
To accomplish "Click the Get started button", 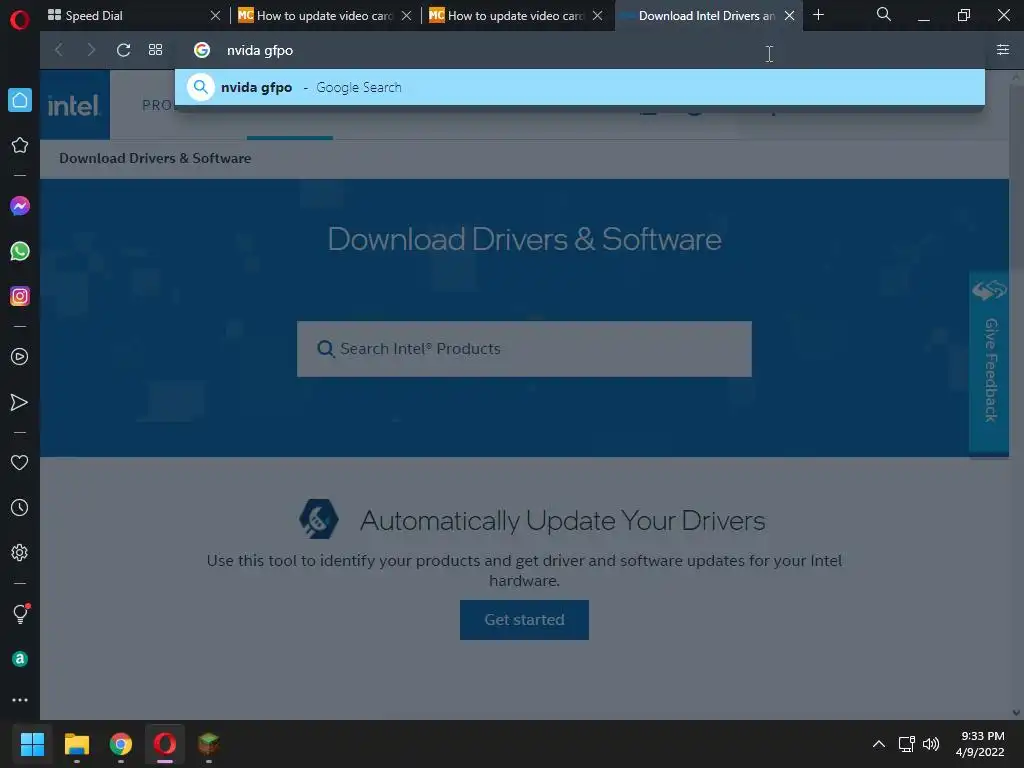I will (x=524, y=620).
